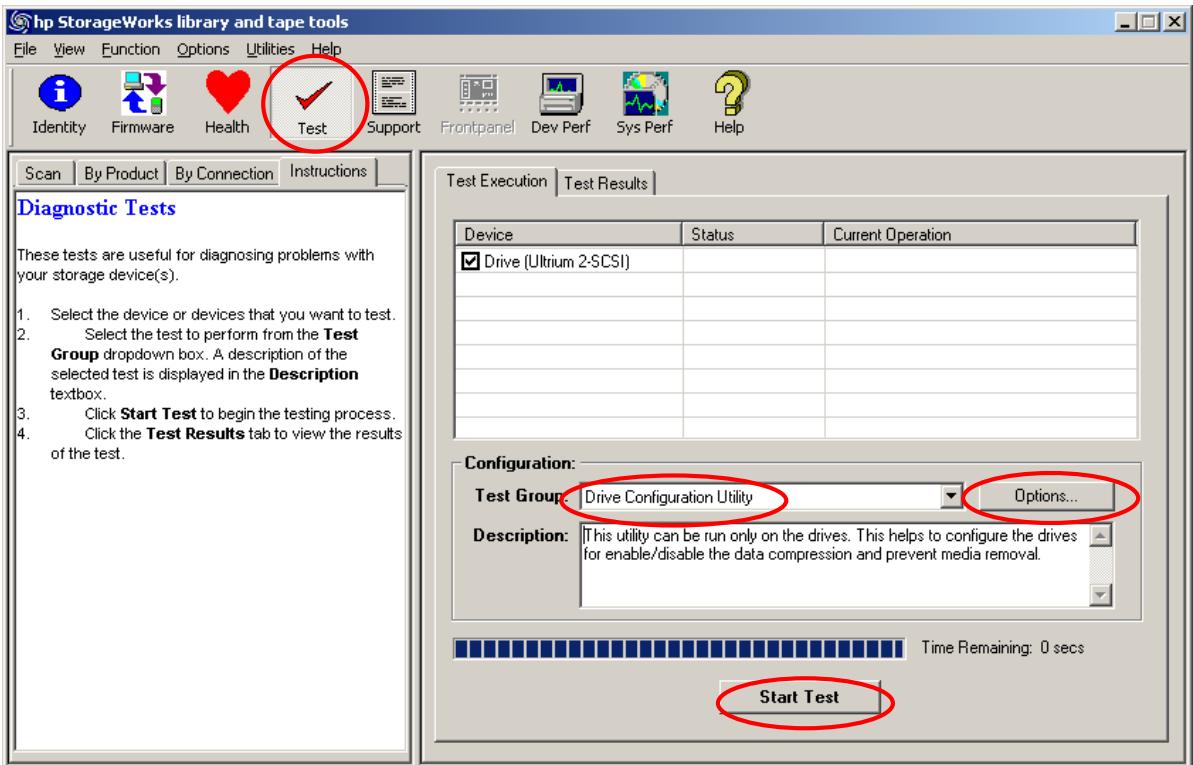Switch to the Test Results tab
The width and height of the screenshot is (1193, 765).
pos(606,183)
